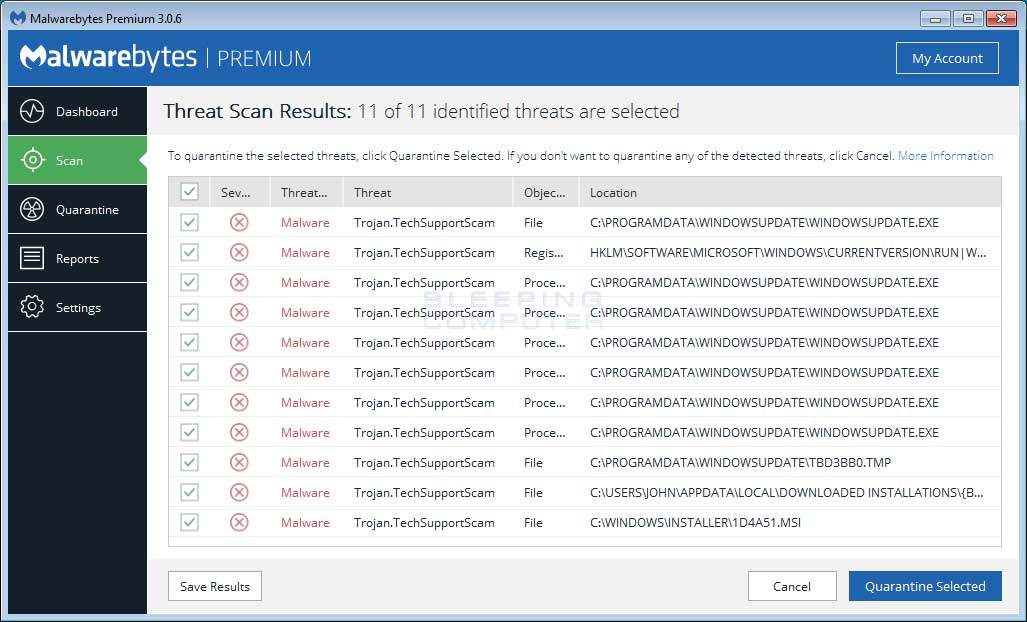Open the Quarantine section
The height and width of the screenshot is (622, 1027).
pyautogui.click(x=77, y=209)
